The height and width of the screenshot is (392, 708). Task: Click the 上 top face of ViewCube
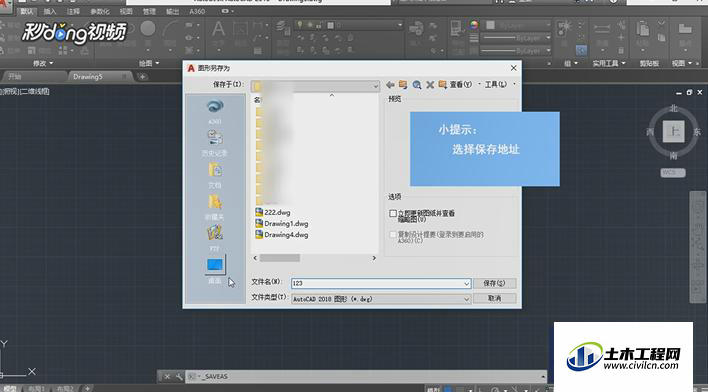[674, 131]
